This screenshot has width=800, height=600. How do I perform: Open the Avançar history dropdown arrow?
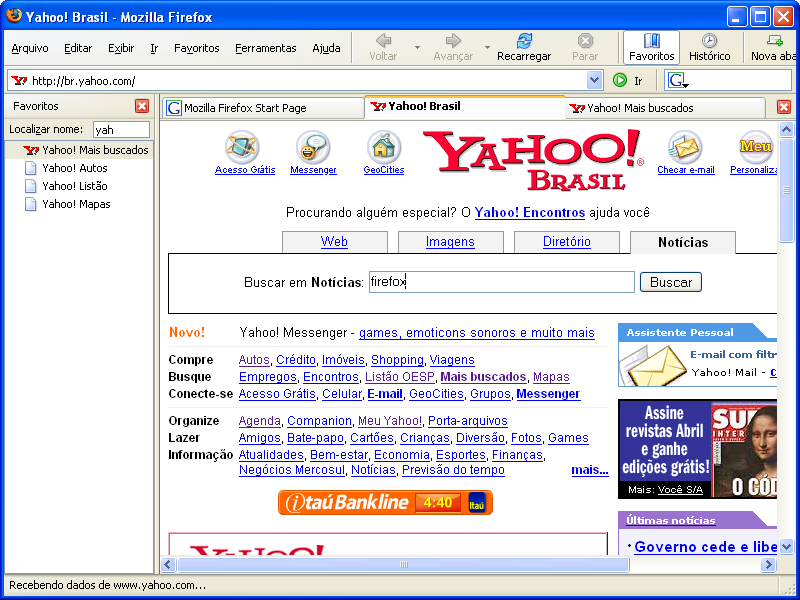tap(487, 47)
